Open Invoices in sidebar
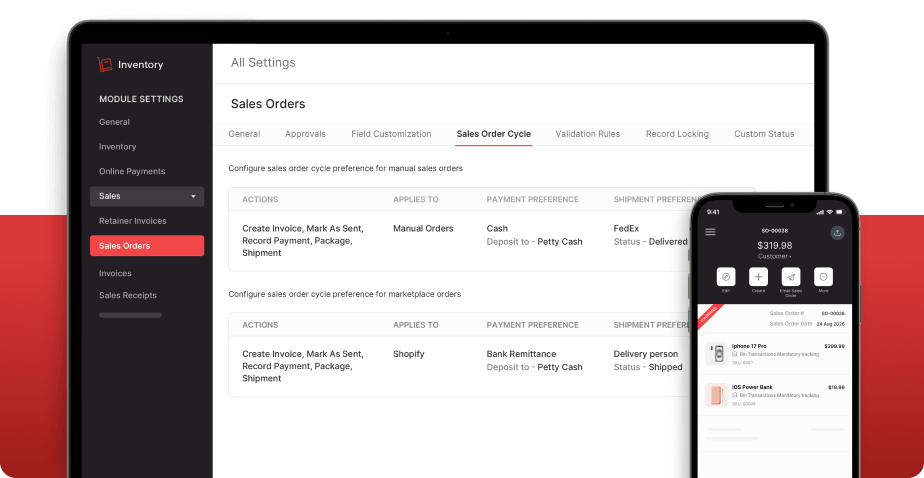 pos(115,273)
